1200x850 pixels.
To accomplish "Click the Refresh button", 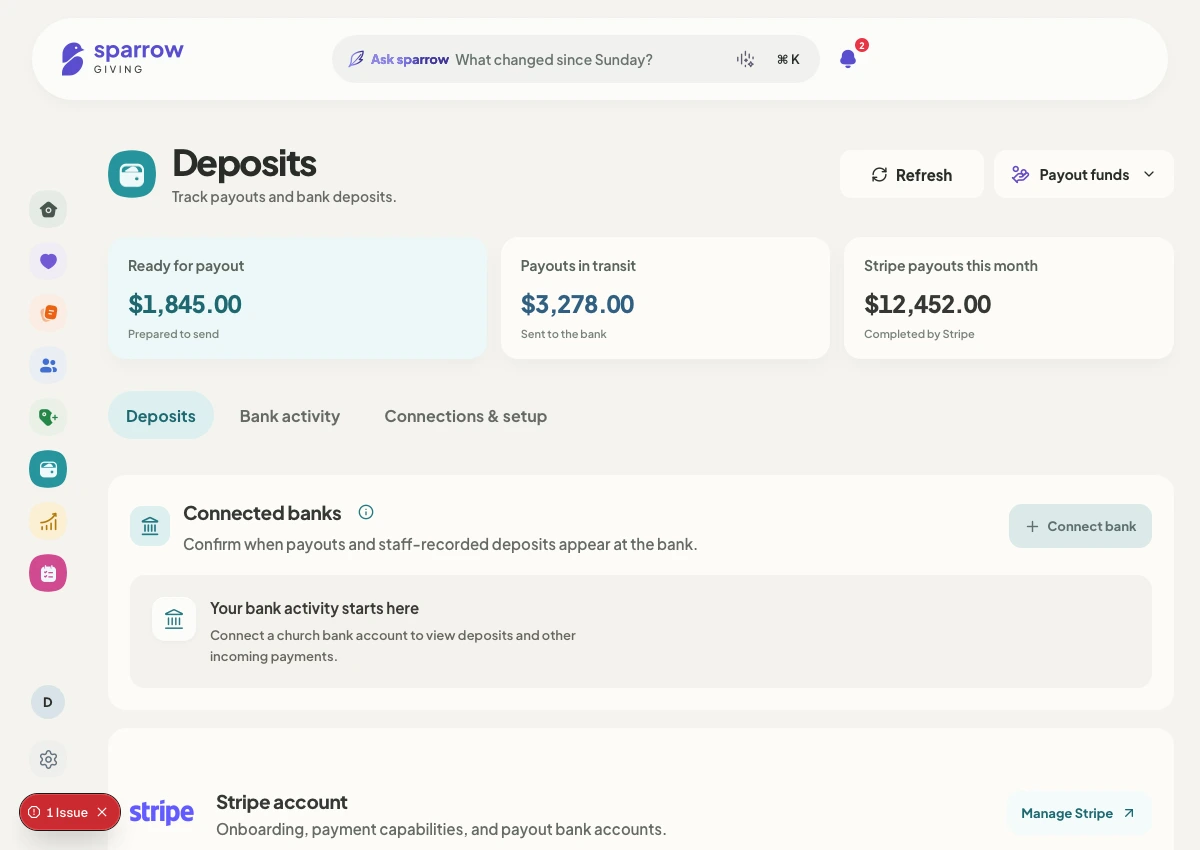I will click(x=912, y=174).
